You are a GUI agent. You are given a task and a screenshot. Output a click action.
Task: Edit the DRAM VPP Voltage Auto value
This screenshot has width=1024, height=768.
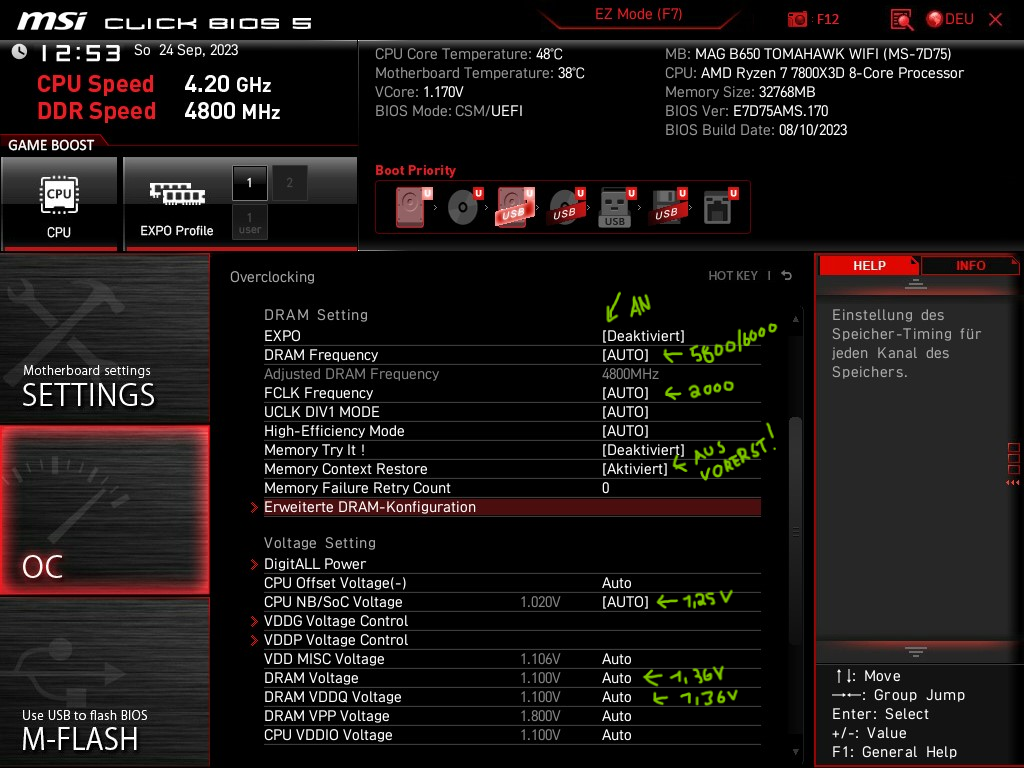(x=616, y=716)
